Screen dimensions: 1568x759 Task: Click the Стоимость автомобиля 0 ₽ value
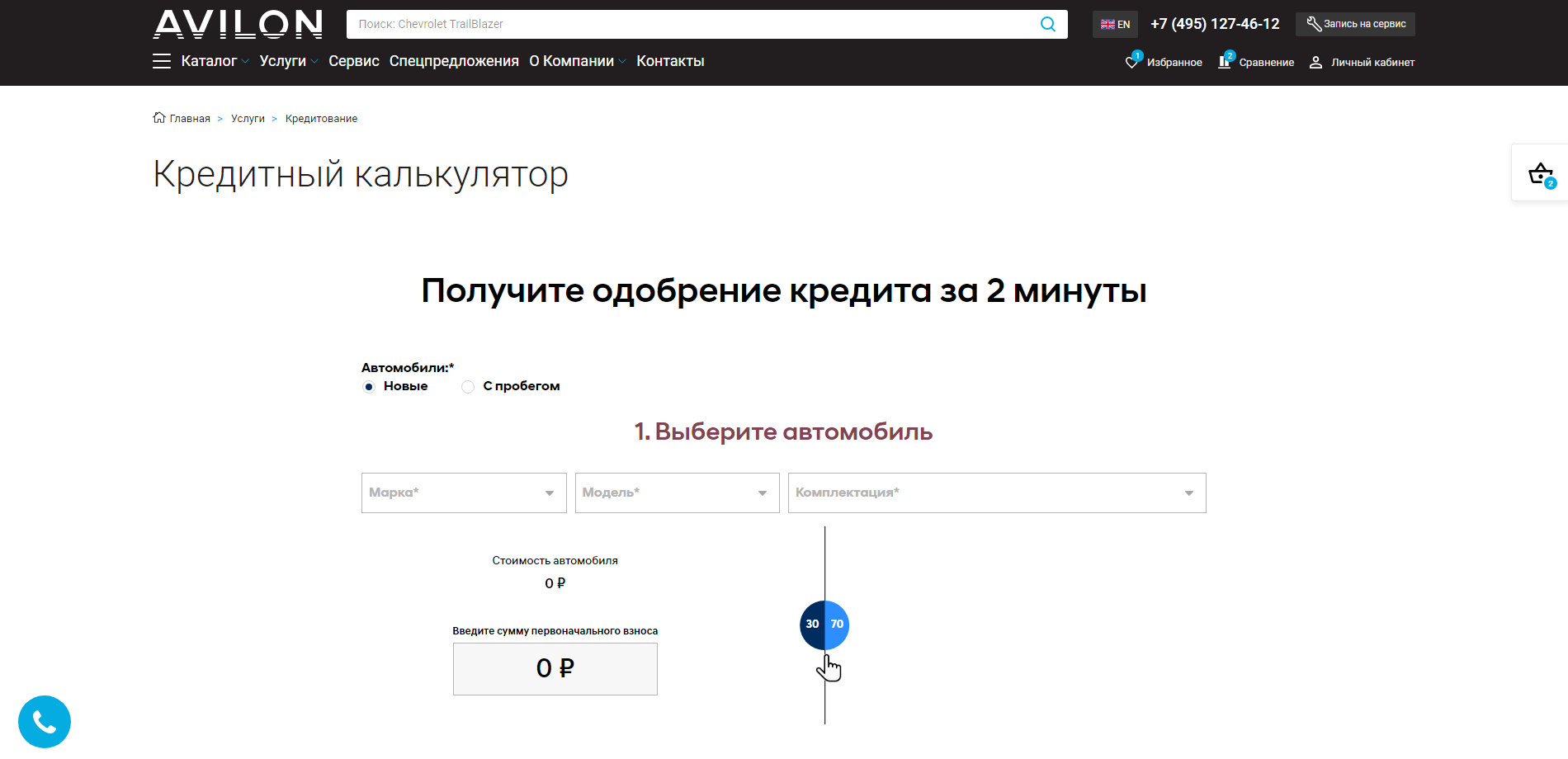tap(555, 583)
